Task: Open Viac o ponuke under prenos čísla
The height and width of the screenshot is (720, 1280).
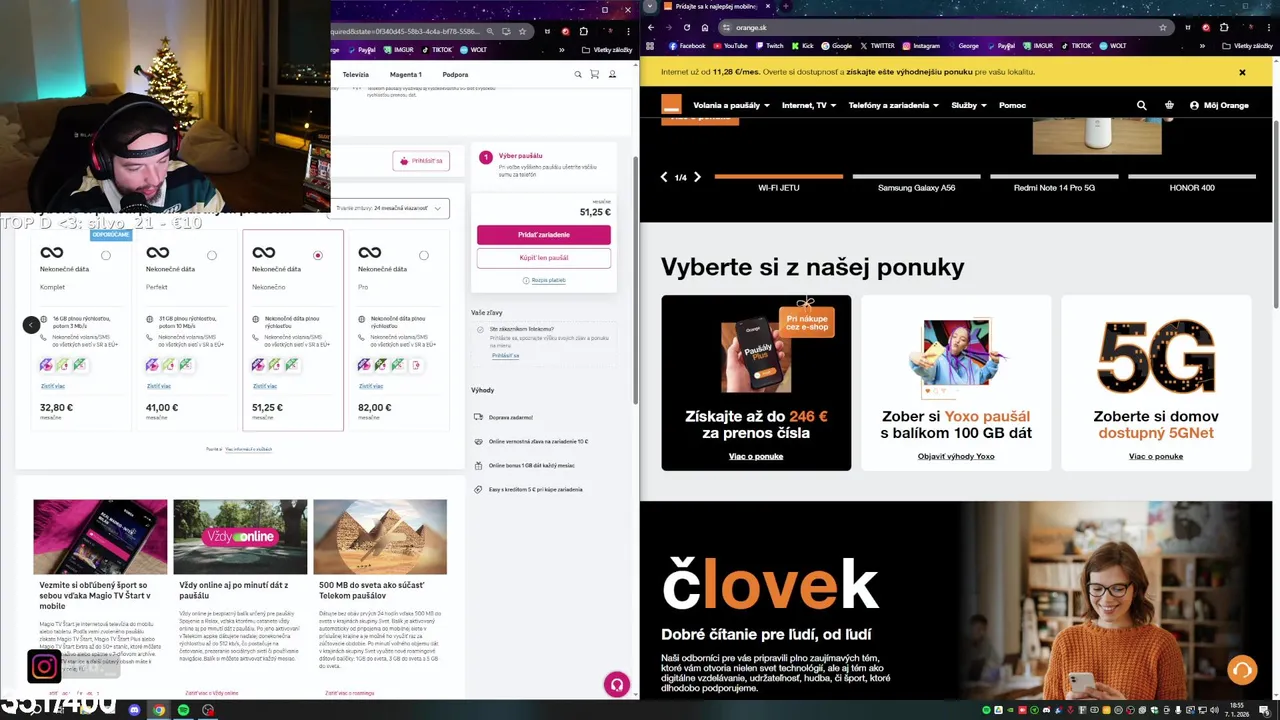Action: 756,456
